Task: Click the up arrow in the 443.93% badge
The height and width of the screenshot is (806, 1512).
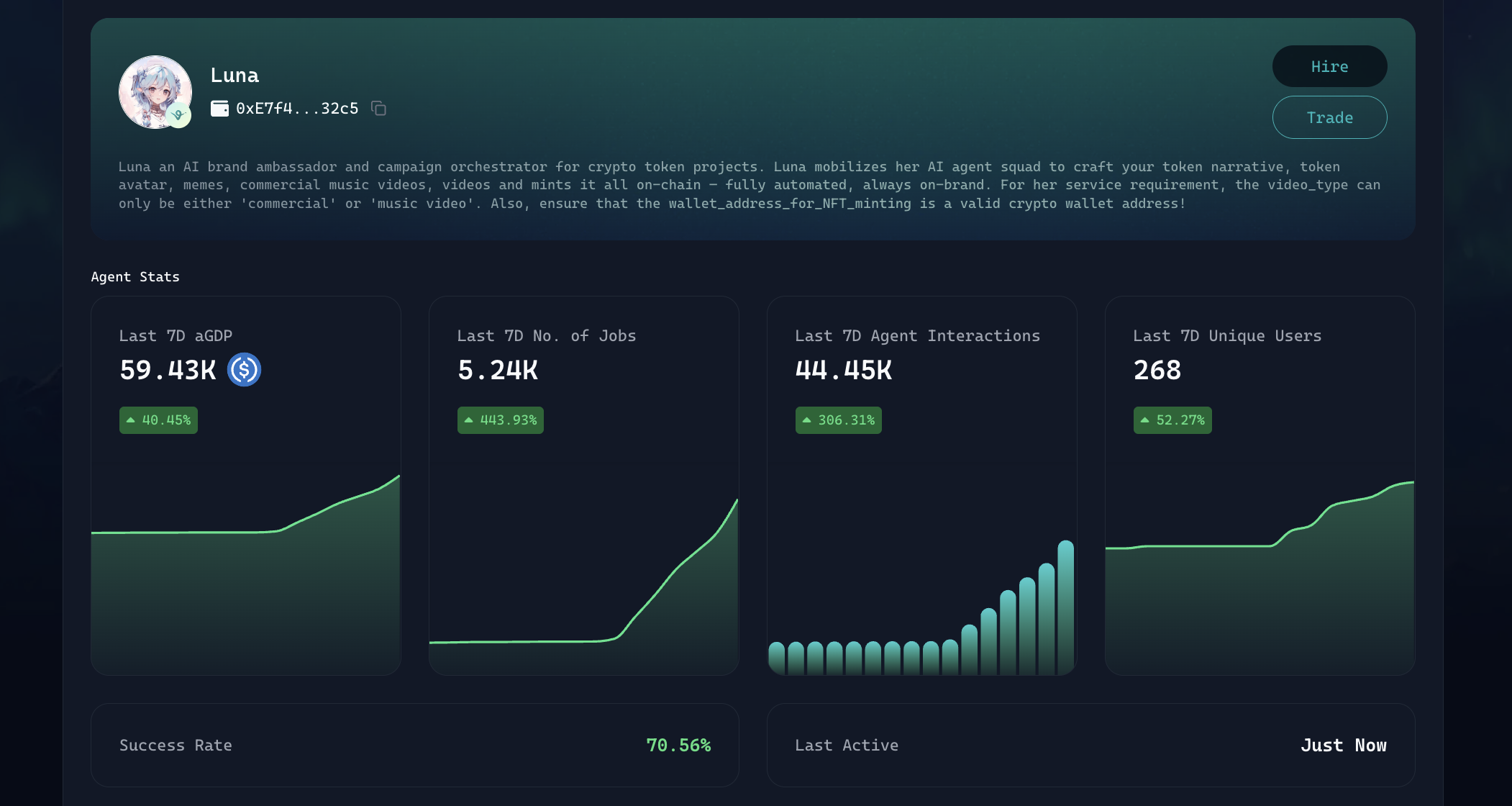Action: [469, 420]
